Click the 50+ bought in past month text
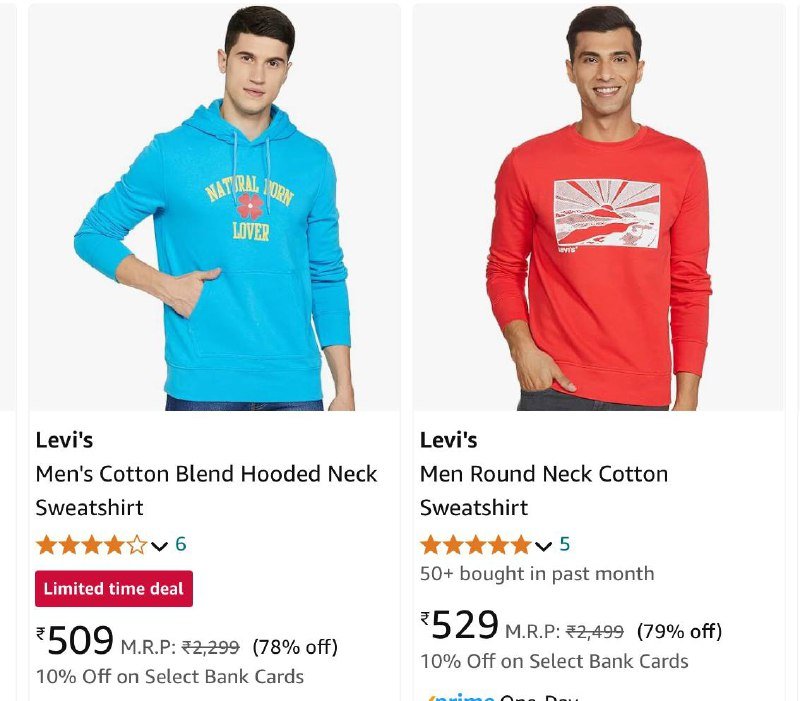 (x=536, y=574)
